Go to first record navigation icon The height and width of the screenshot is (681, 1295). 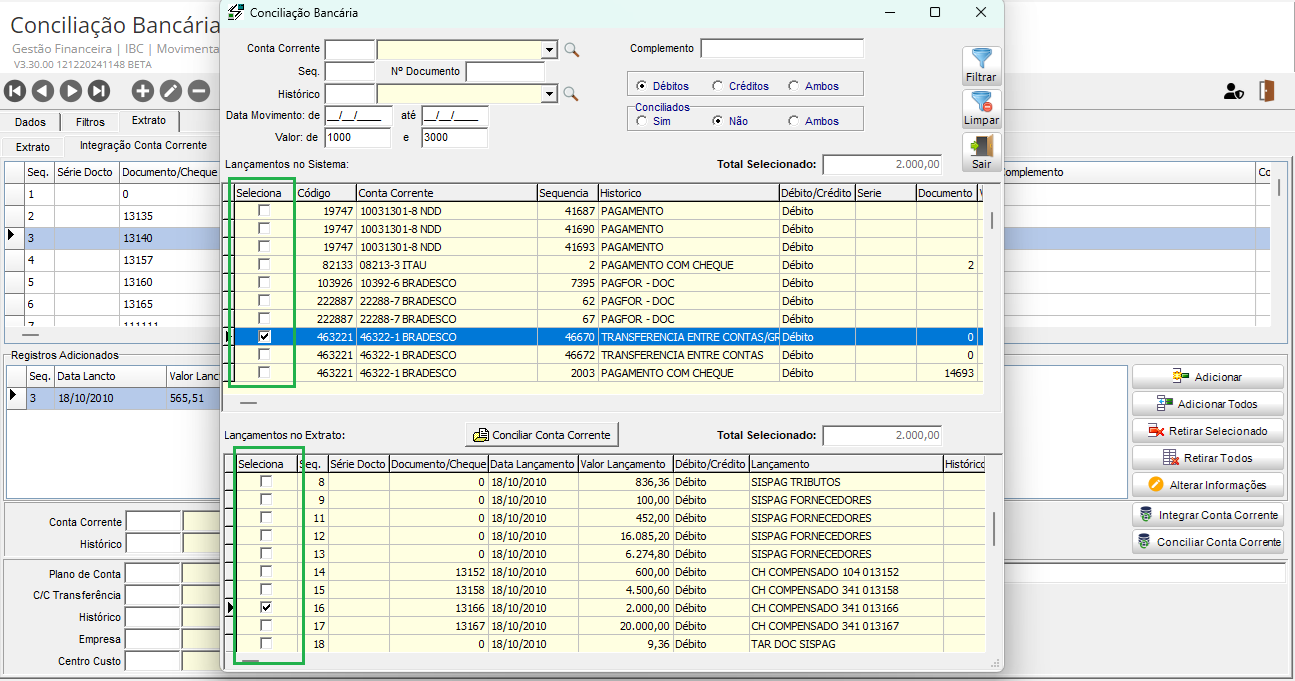coord(15,91)
